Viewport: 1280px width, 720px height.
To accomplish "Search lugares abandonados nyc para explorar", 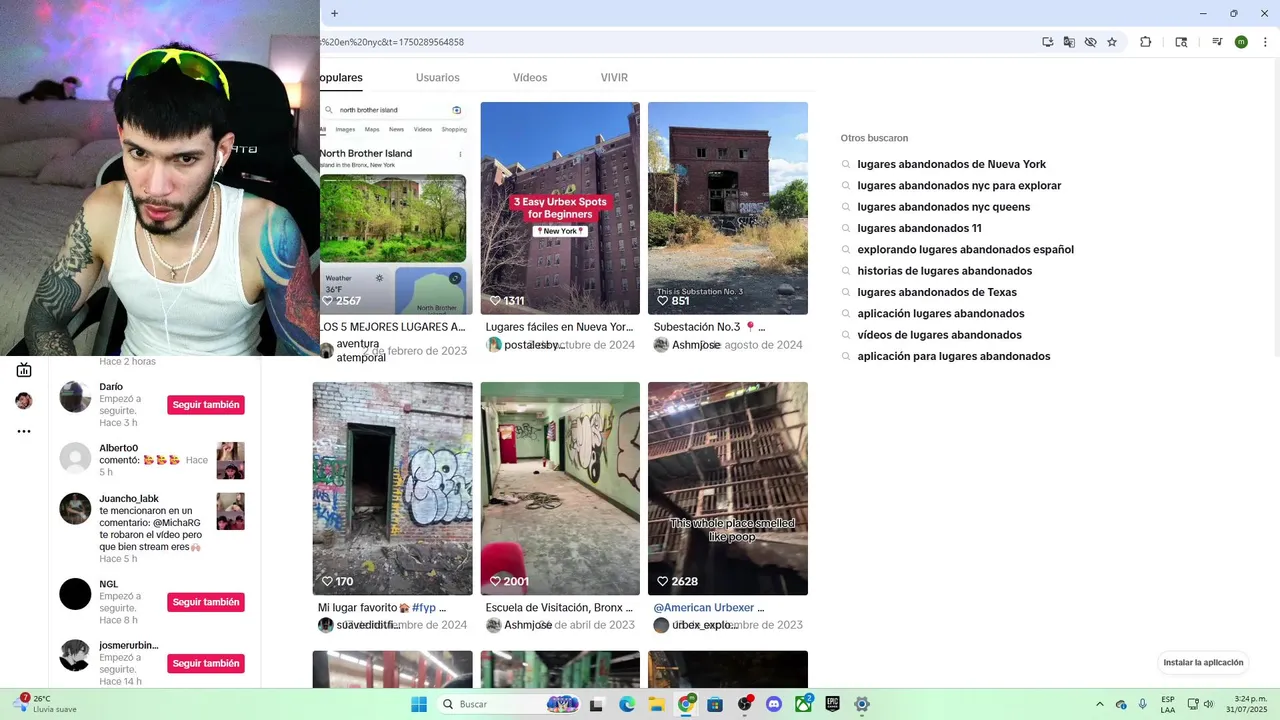I will 959,186.
